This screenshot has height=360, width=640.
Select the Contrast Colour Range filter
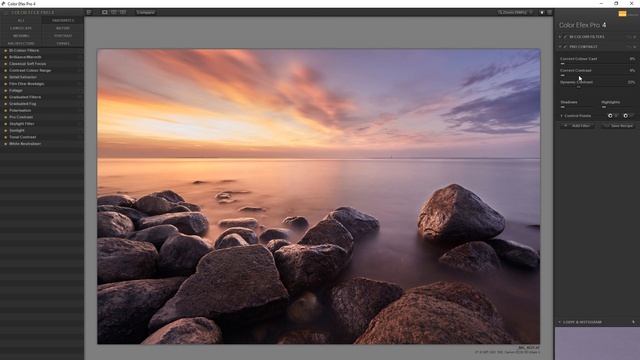tap(30, 71)
